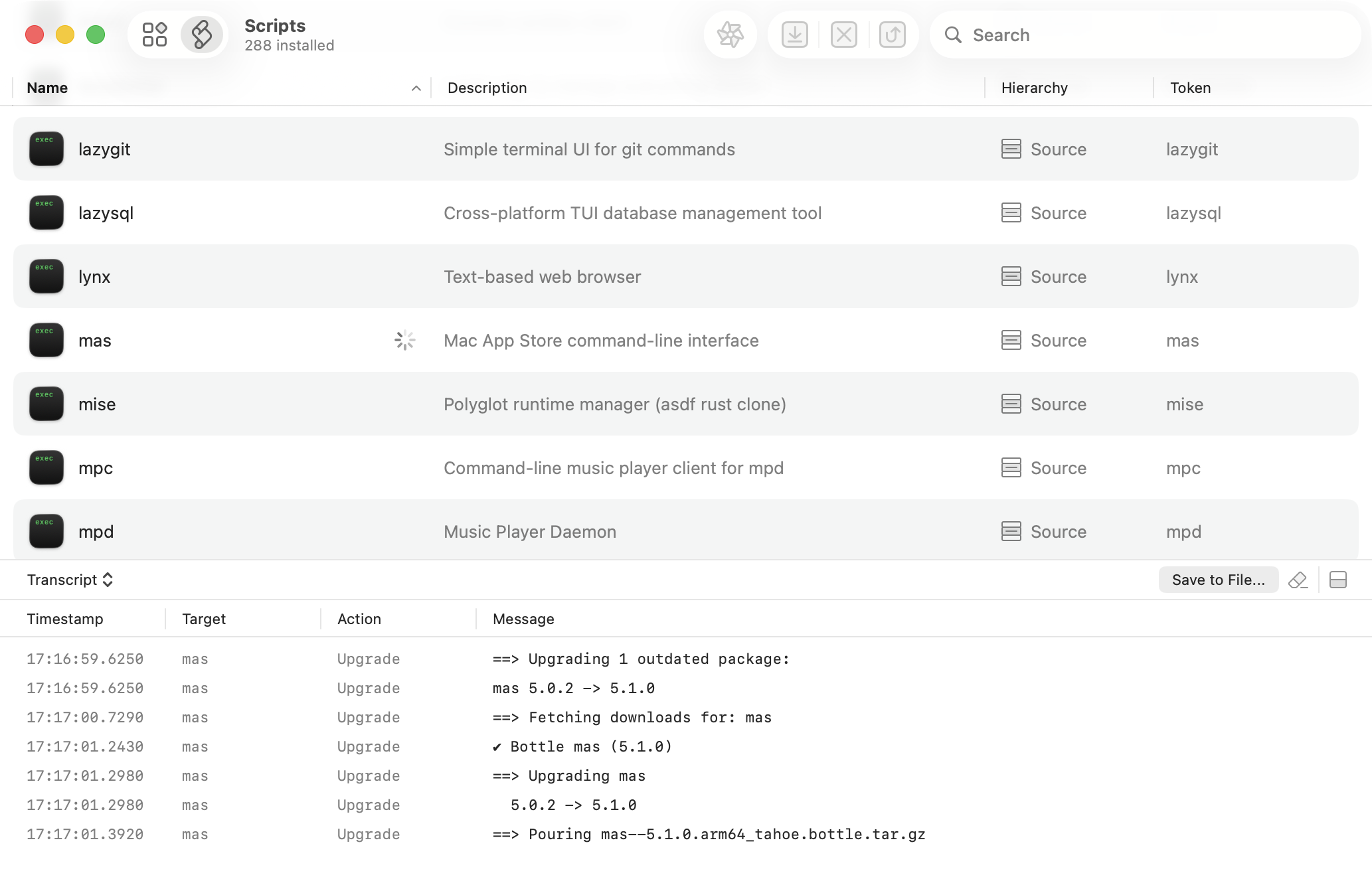1372x891 pixels.
Task: Click the exec icon next to mpd
Action: (46, 531)
